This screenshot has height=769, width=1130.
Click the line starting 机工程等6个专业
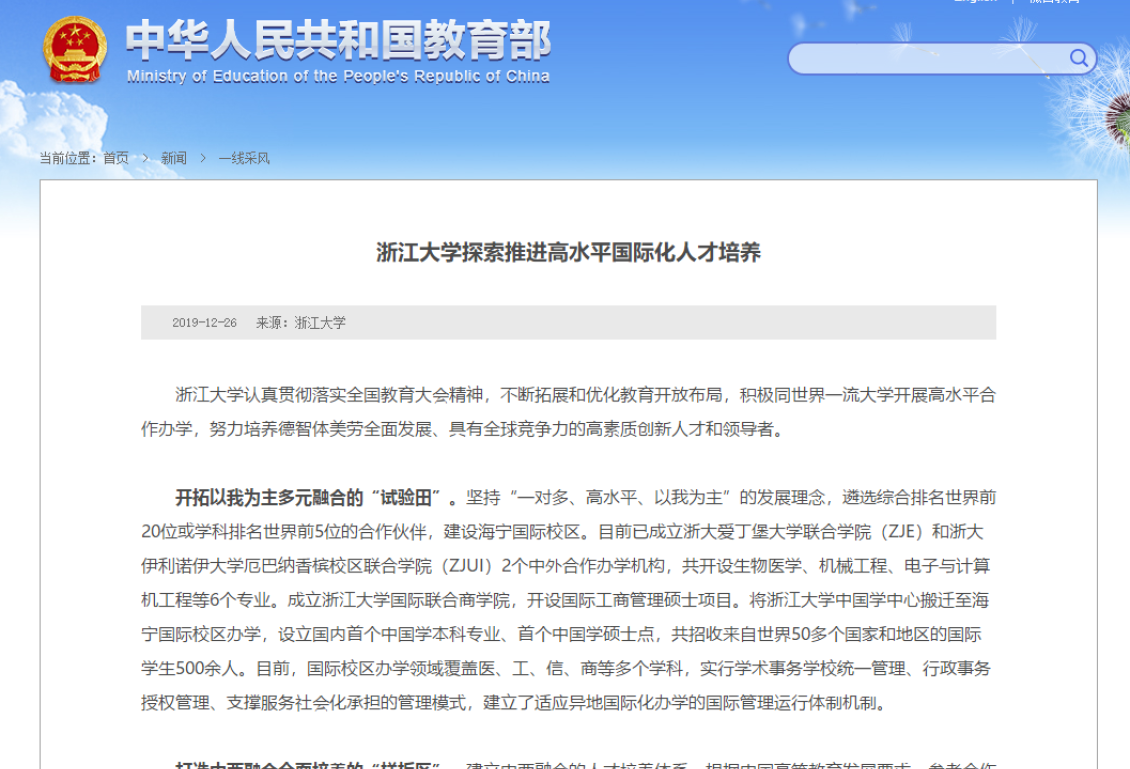tap(565, 600)
